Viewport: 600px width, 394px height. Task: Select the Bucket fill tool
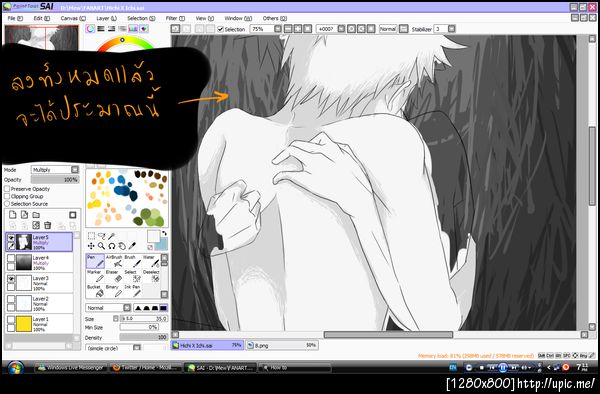coord(95,290)
